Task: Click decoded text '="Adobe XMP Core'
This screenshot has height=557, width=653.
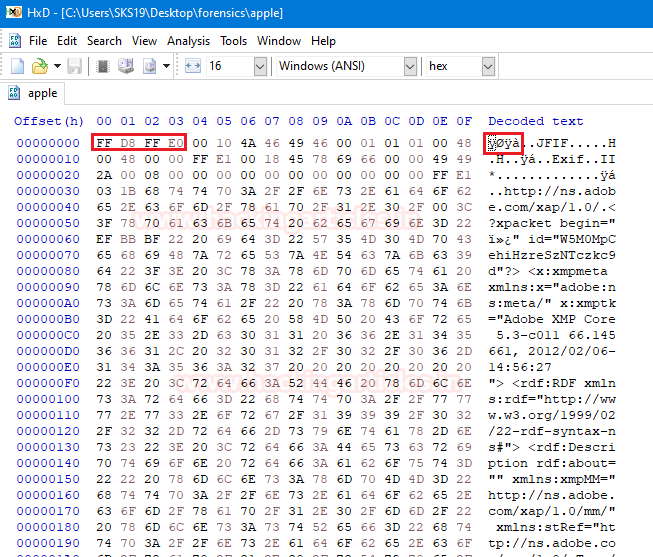Action: pyautogui.click(x=552, y=319)
